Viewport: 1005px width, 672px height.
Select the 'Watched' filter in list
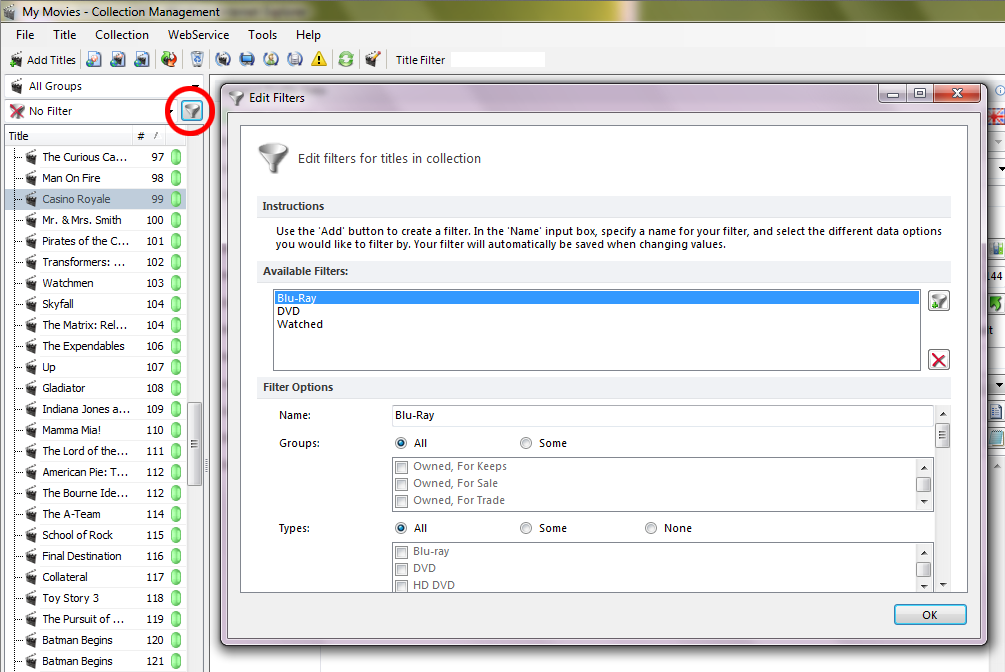[300, 324]
